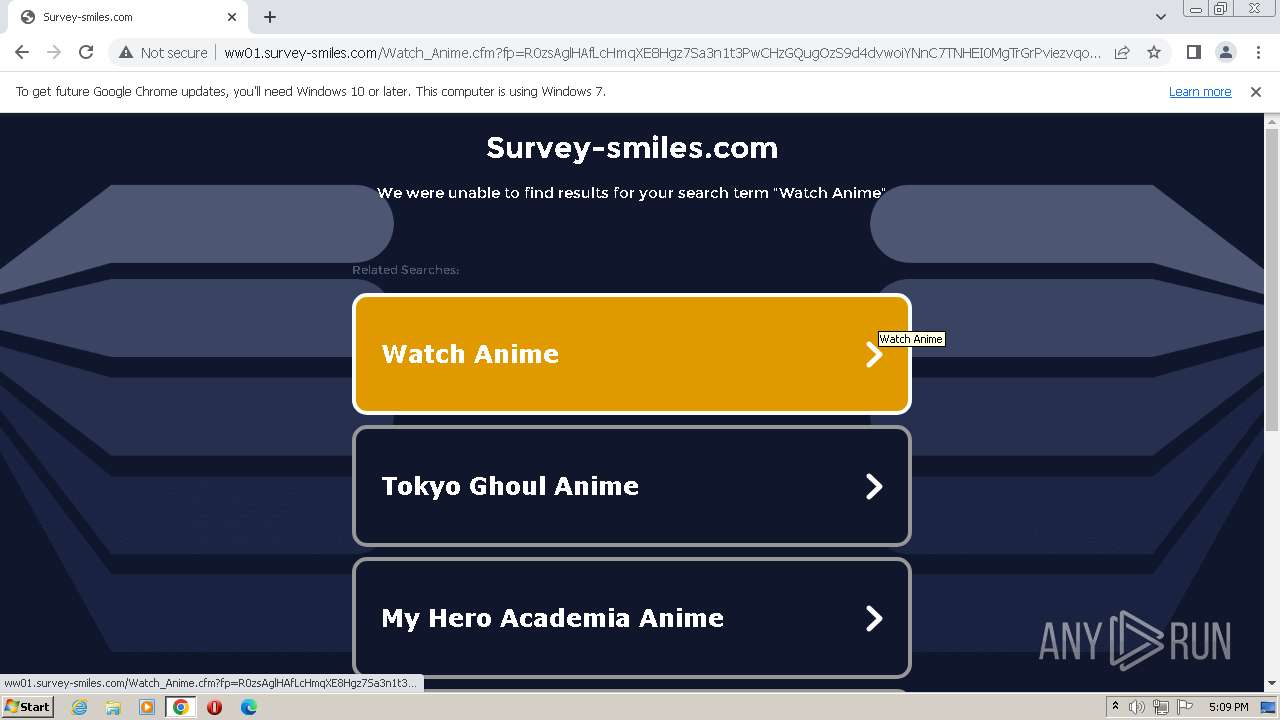The height and width of the screenshot is (720, 1280).
Task: Click chevron on My Hero Academia Anime
Action: click(874, 618)
